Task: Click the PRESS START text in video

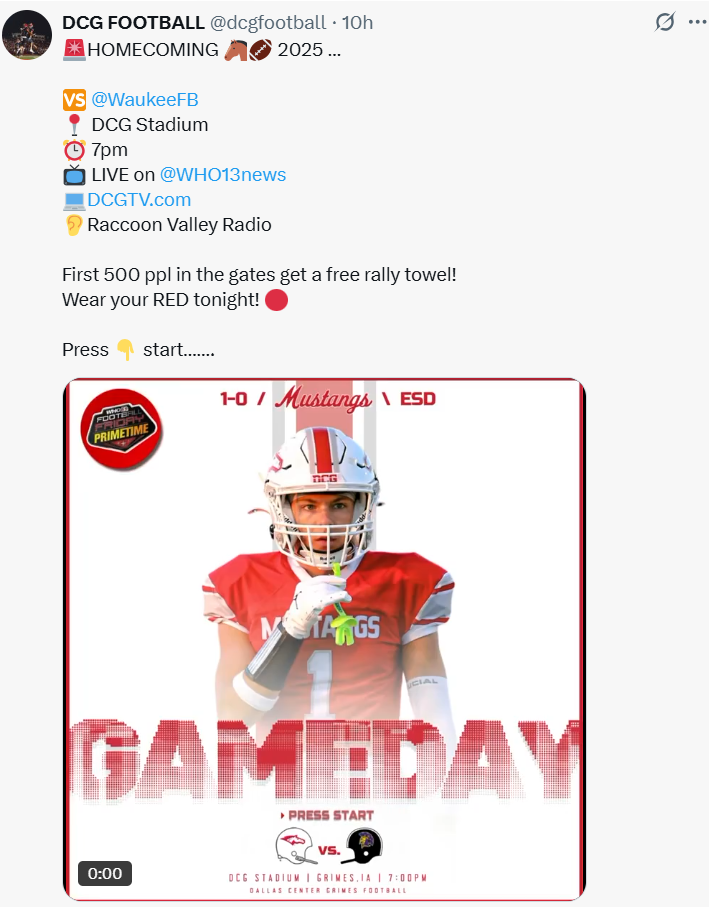Action: pos(327,815)
